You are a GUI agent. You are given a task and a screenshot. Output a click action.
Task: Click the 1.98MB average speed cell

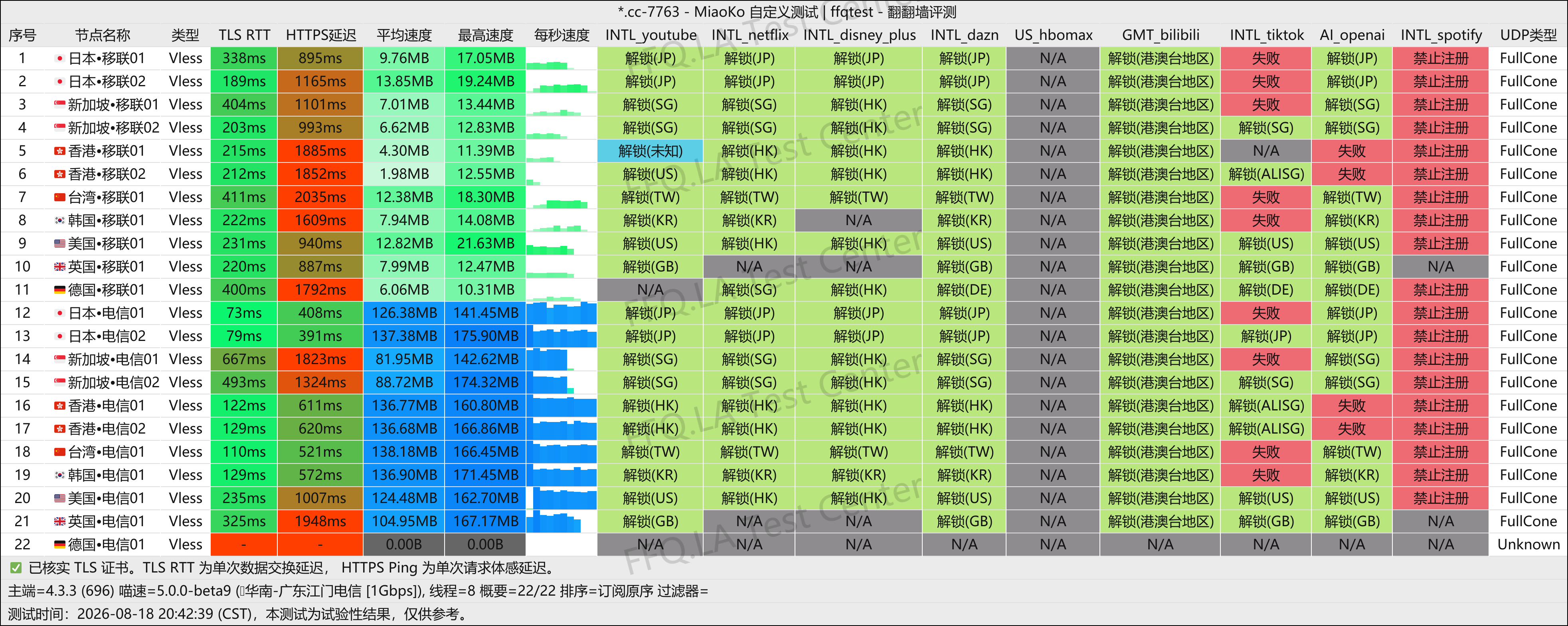click(404, 174)
